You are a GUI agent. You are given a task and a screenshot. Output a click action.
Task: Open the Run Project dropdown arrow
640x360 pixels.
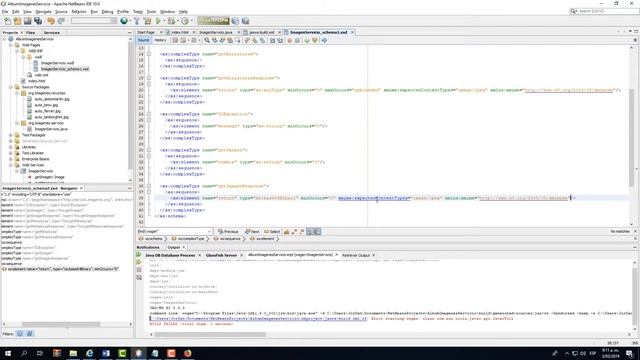164,21
